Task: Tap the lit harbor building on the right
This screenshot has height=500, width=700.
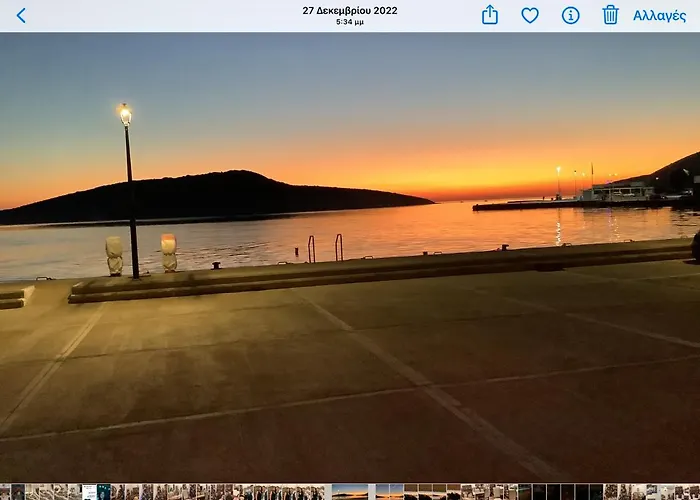Action: tap(620, 192)
